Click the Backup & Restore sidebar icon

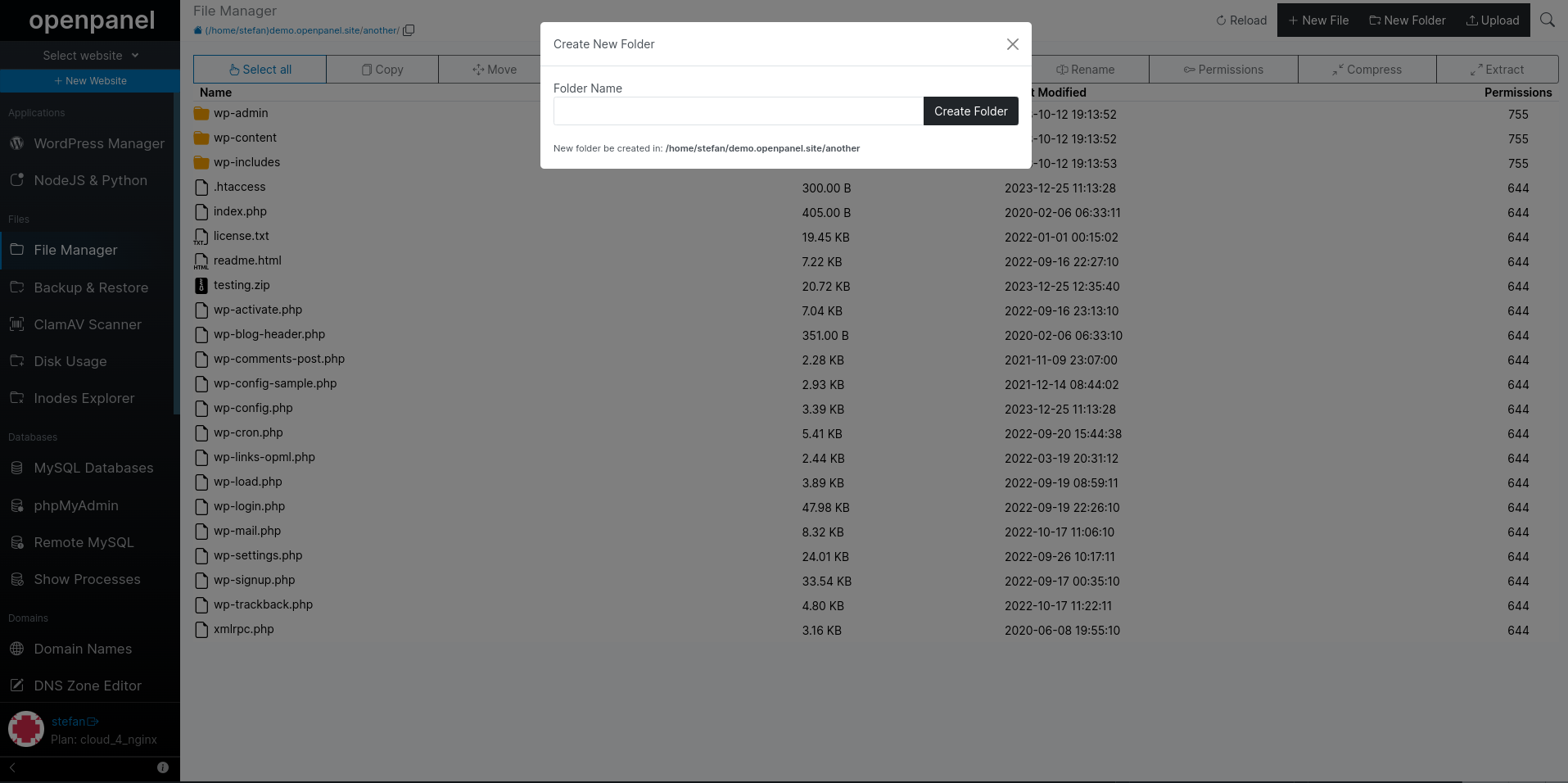coord(16,287)
